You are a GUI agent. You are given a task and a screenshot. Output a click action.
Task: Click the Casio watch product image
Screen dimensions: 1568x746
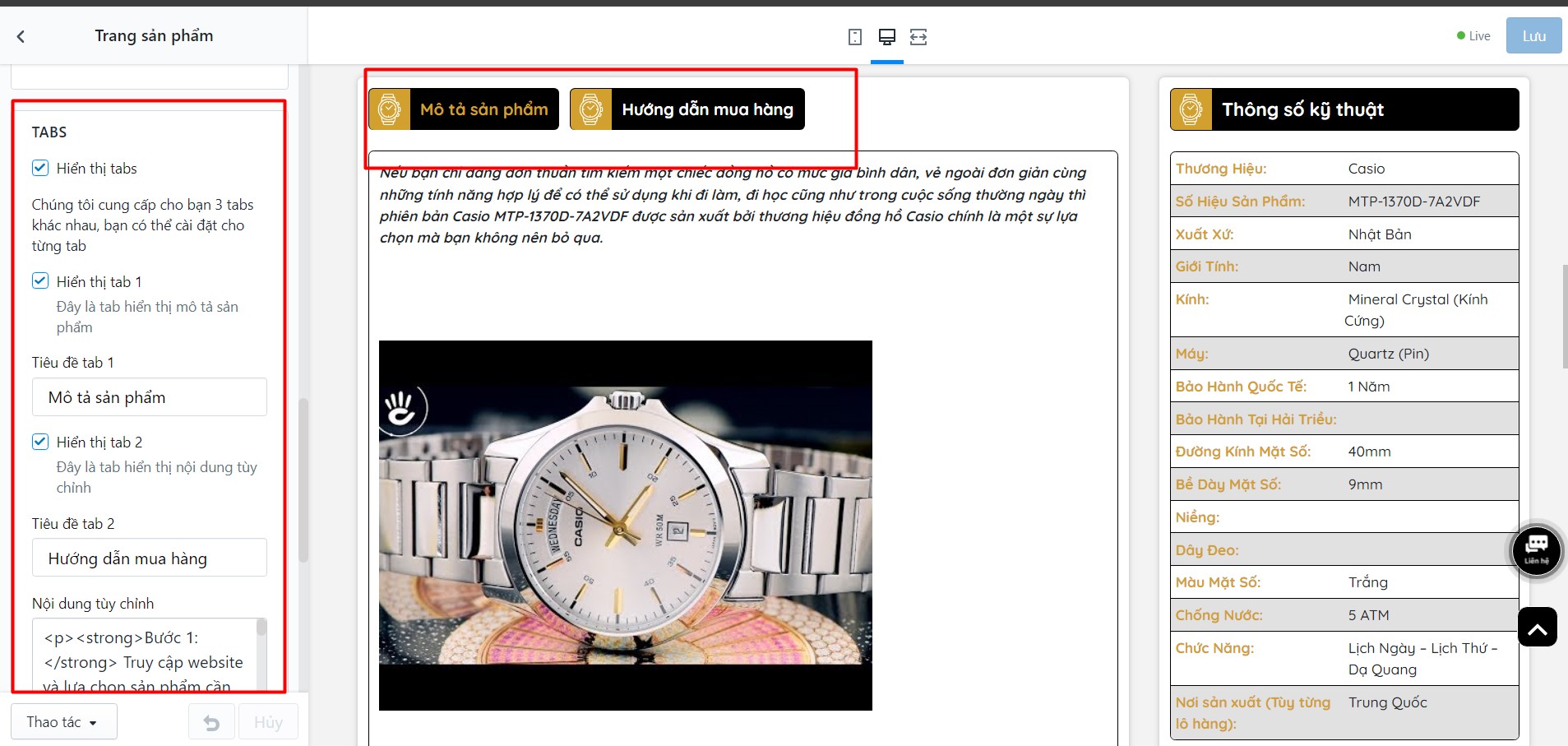tap(626, 526)
